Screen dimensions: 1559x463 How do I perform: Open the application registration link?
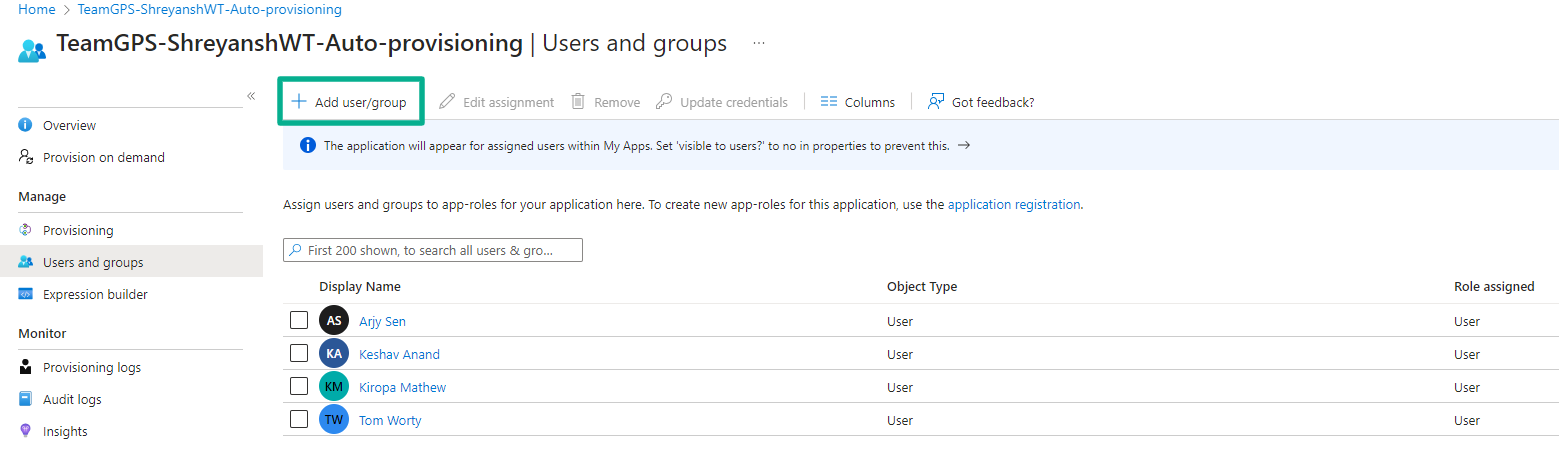click(1014, 204)
